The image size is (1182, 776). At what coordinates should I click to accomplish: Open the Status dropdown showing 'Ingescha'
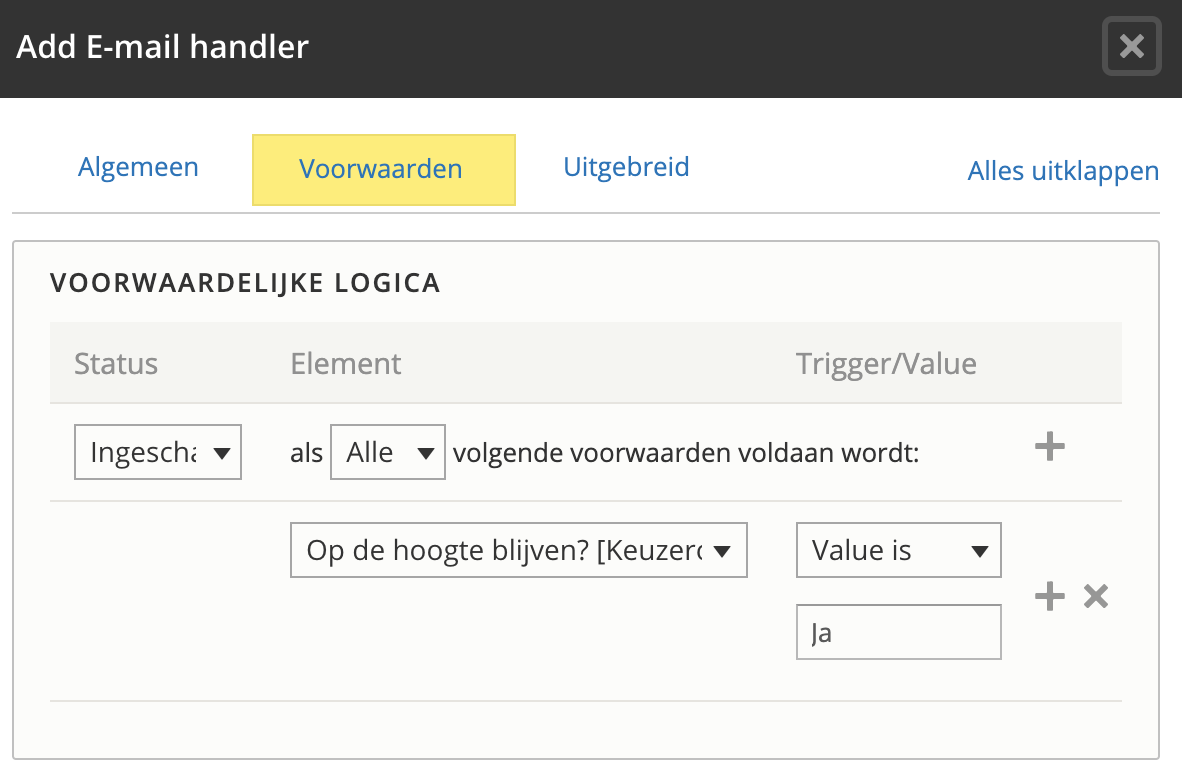point(158,453)
